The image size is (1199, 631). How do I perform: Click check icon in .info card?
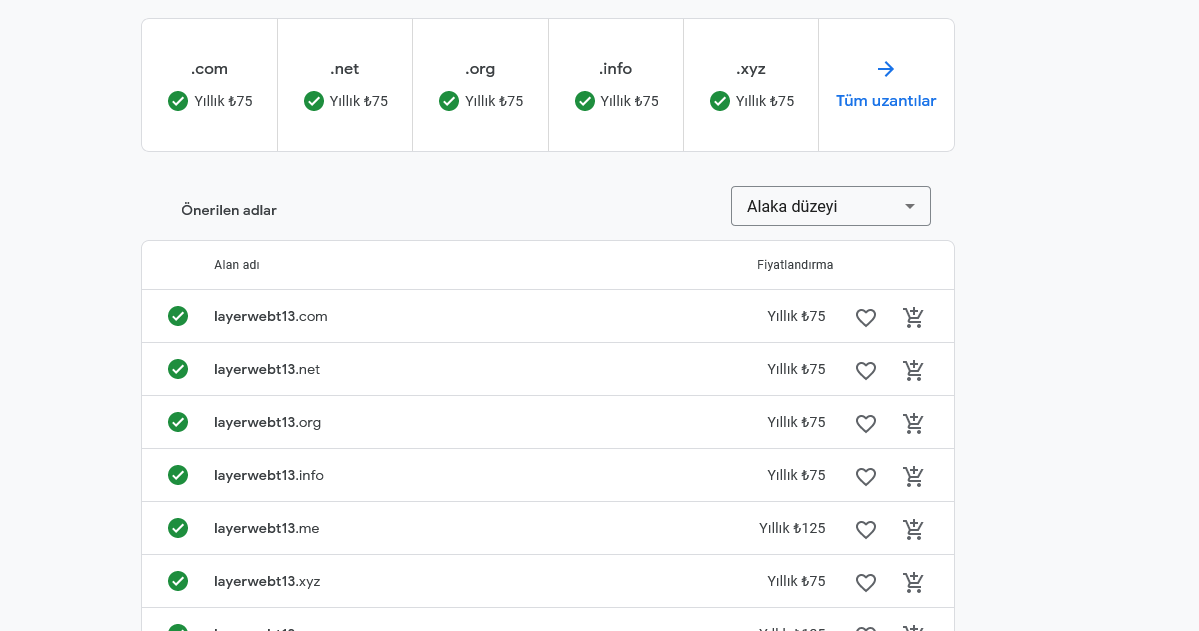point(585,101)
